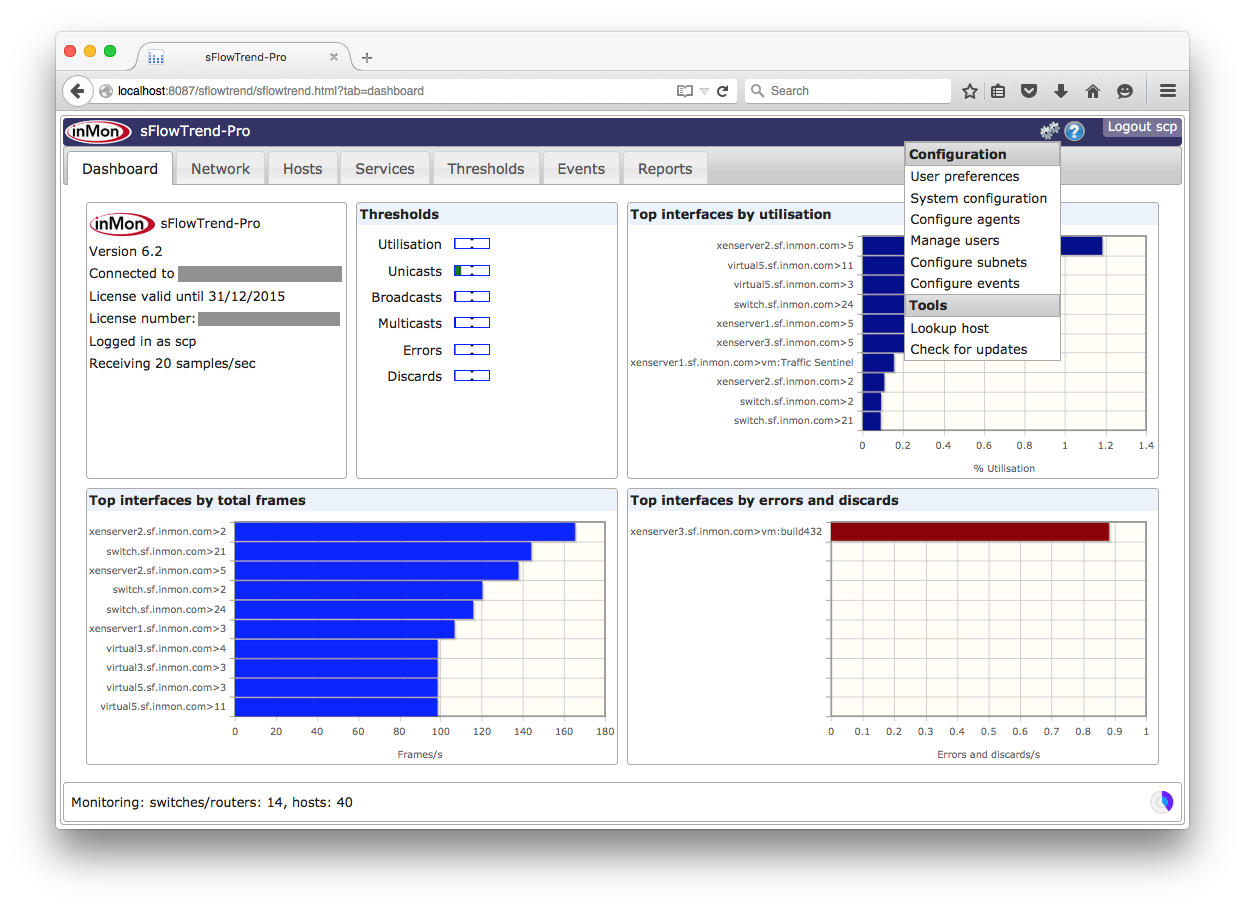The height and width of the screenshot is (909, 1245).
Task: Click the Broadcasts threshold gauge
Action: pos(472,297)
